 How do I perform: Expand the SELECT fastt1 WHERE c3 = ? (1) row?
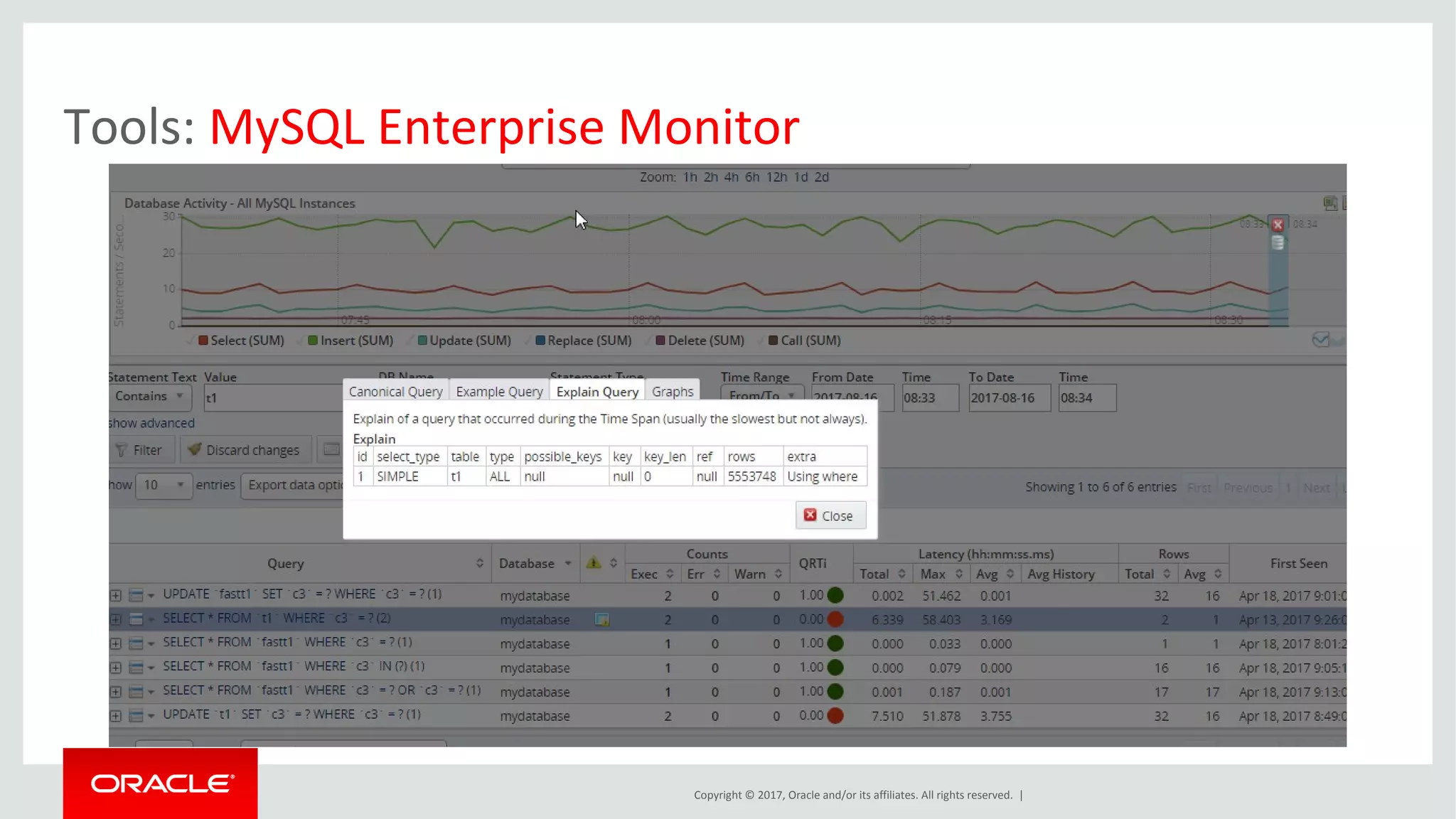click(x=116, y=643)
